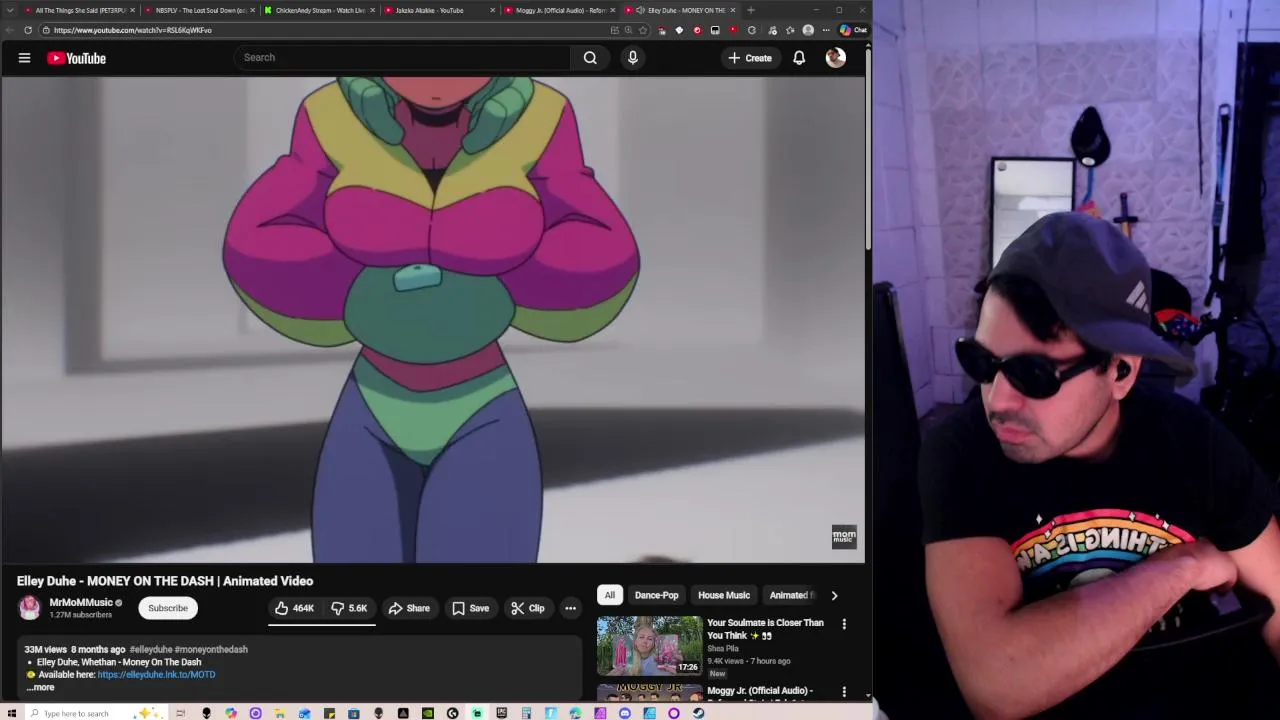Open browser Chat sidebar button
1280x720 pixels.
coord(853,30)
